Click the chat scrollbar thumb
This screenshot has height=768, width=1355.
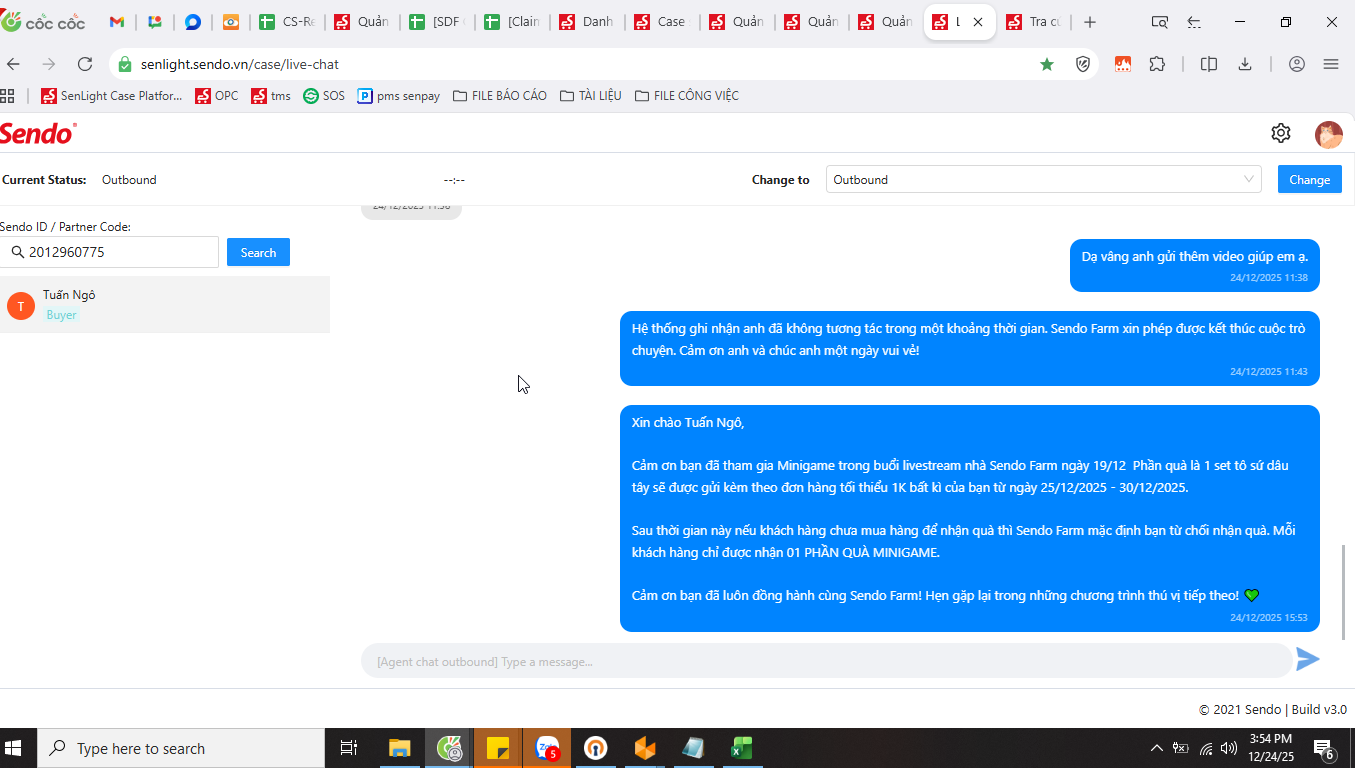[1343, 592]
